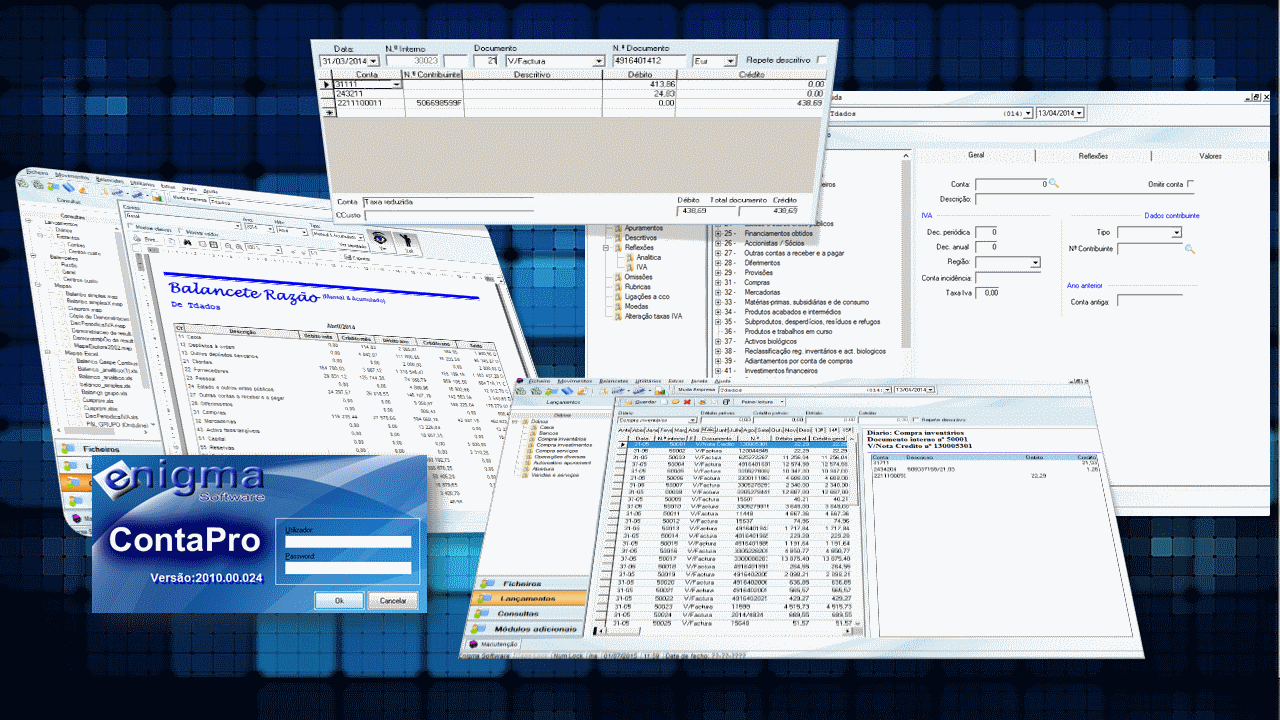
Task: Click the Cancelar button on login
Action: point(393,601)
